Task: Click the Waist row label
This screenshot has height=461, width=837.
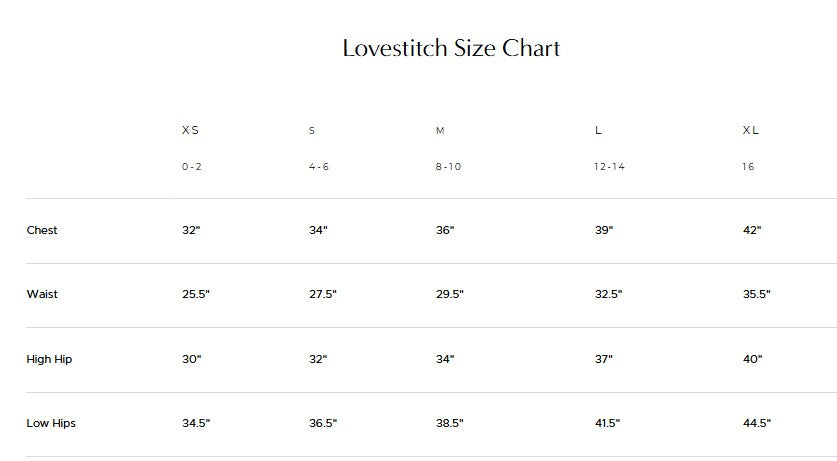Action: (x=42, y=294)
